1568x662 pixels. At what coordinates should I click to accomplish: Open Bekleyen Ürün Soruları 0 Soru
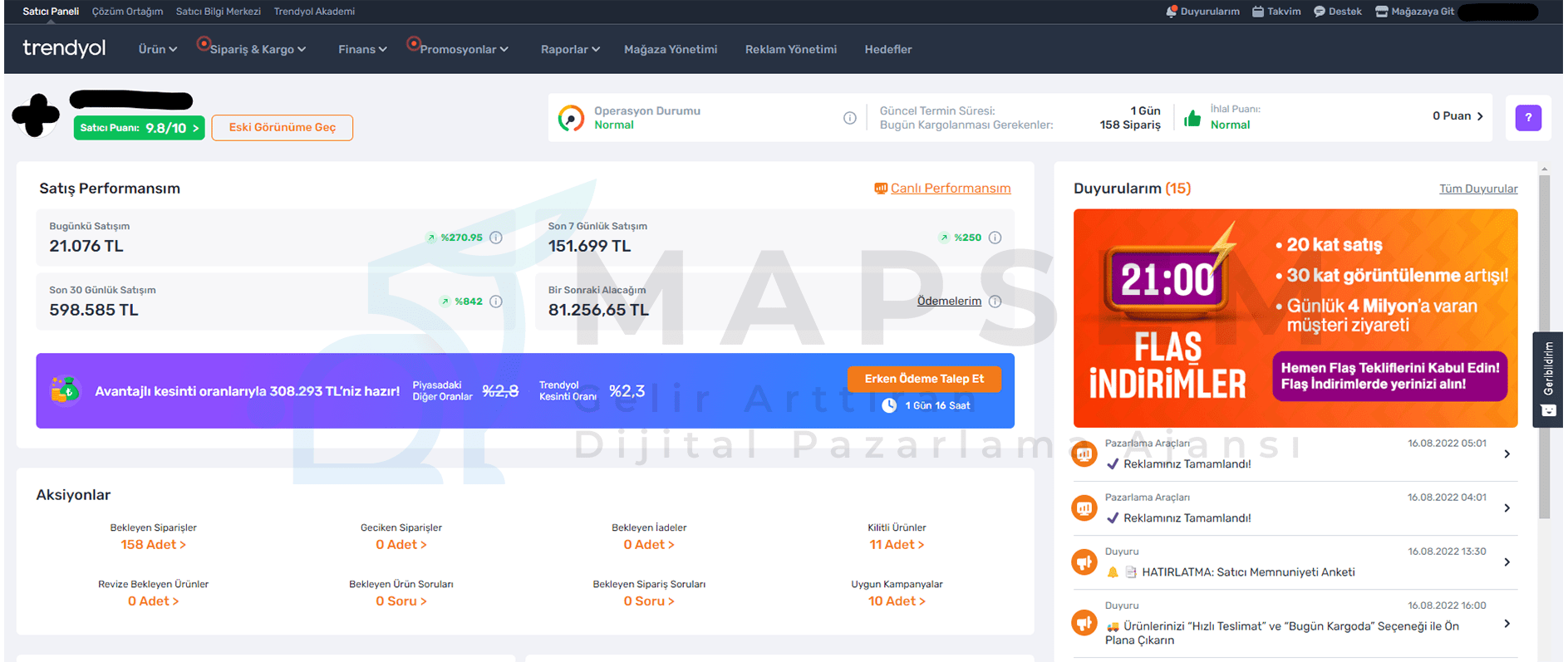pos(401,601)
